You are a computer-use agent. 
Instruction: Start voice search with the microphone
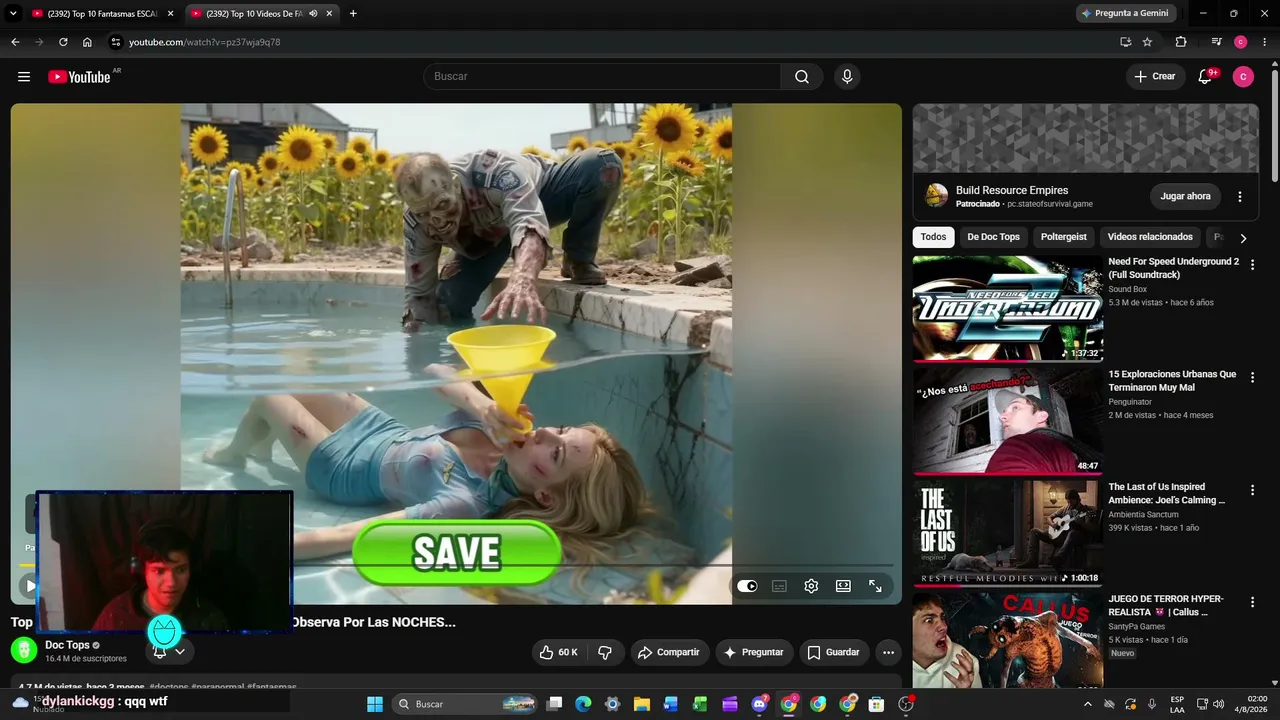coord(847,77)
